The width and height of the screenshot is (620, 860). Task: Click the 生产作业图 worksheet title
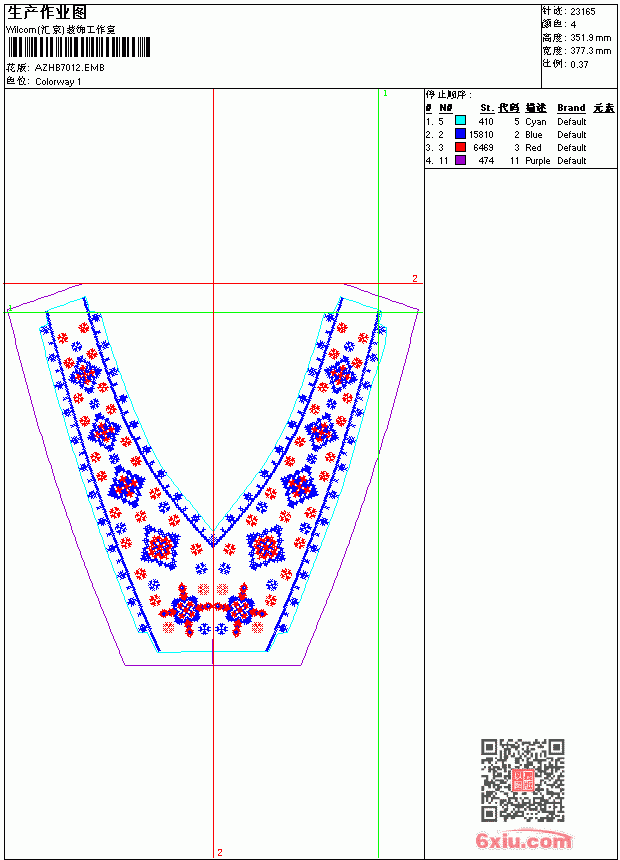(x=47, y=13)
